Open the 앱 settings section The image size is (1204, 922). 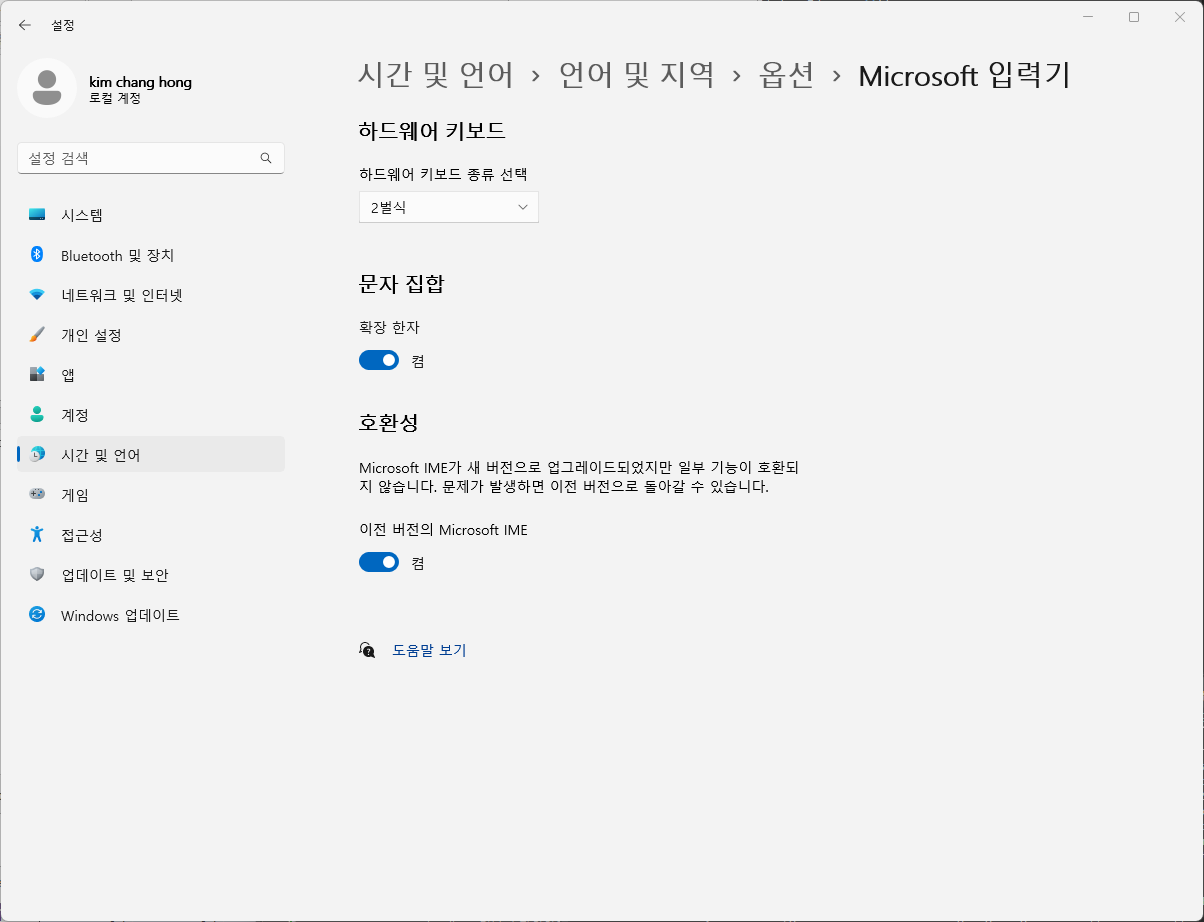coord(151,375)
